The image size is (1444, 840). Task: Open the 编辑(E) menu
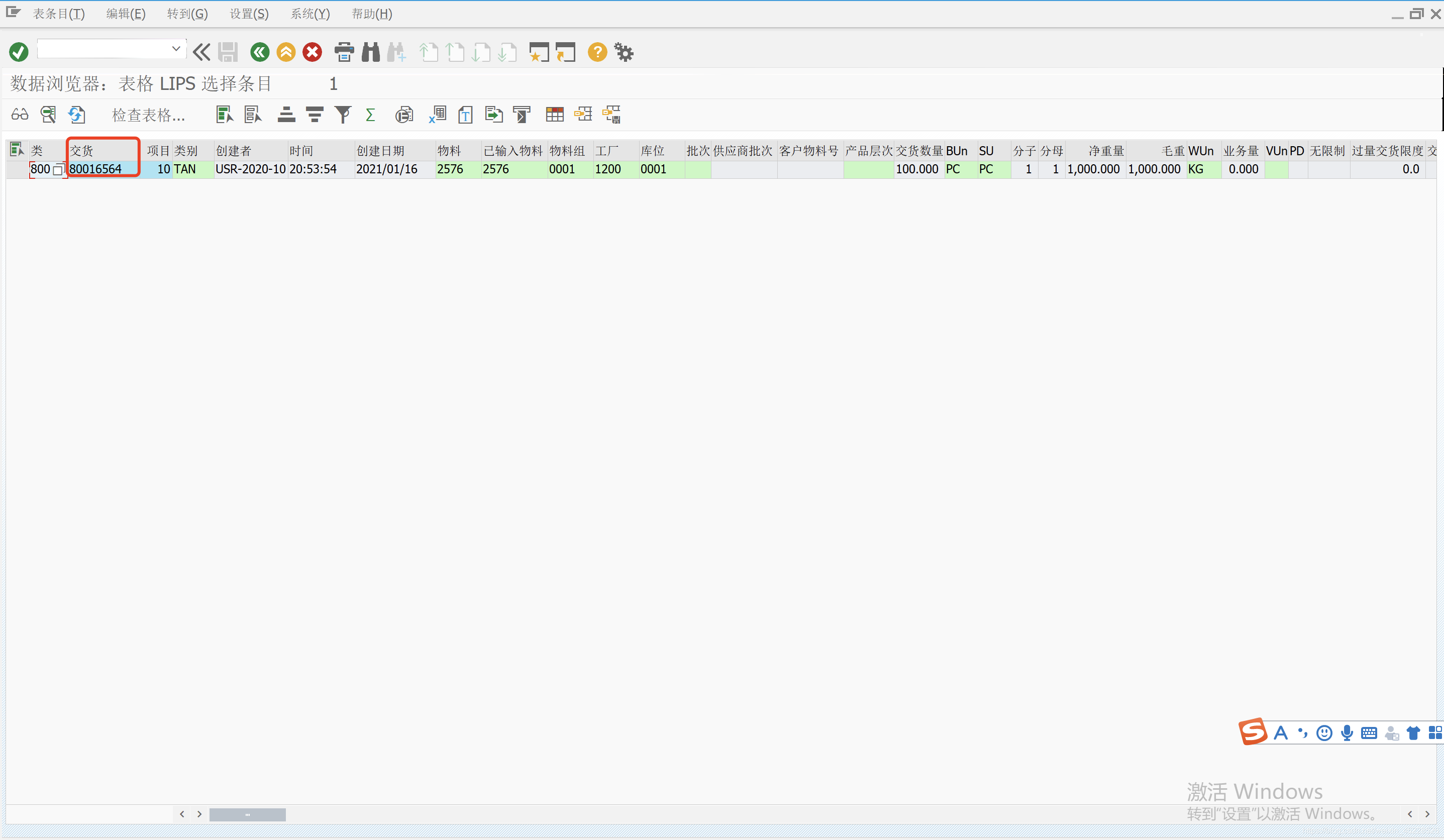tap(126, 14)
